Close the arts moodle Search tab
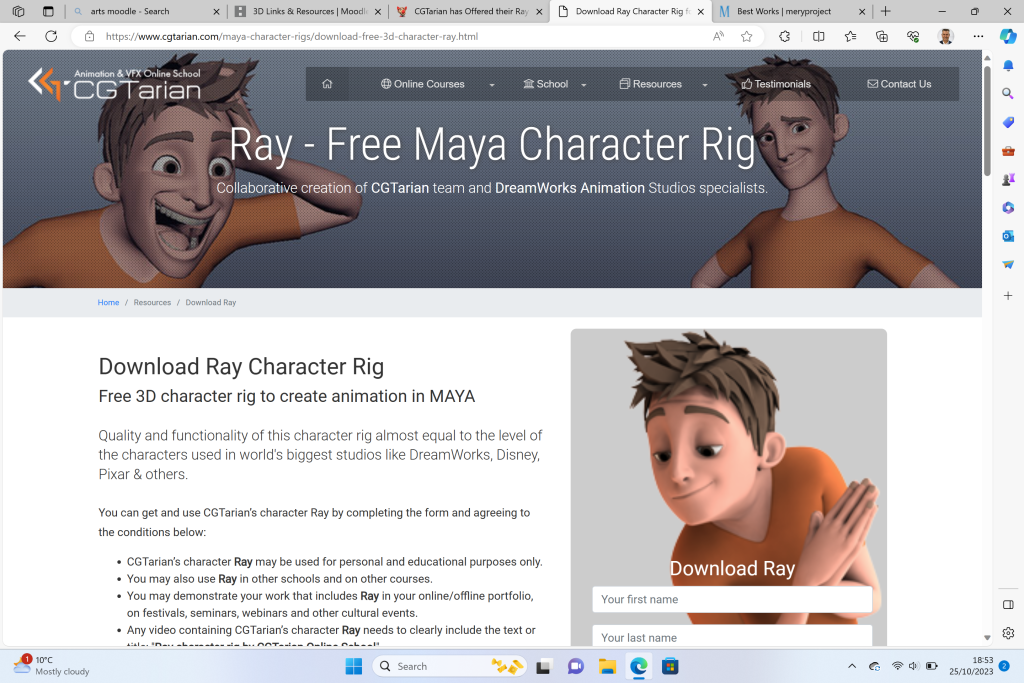Screen dimensions: 1024x683 (x=217, y=11)
